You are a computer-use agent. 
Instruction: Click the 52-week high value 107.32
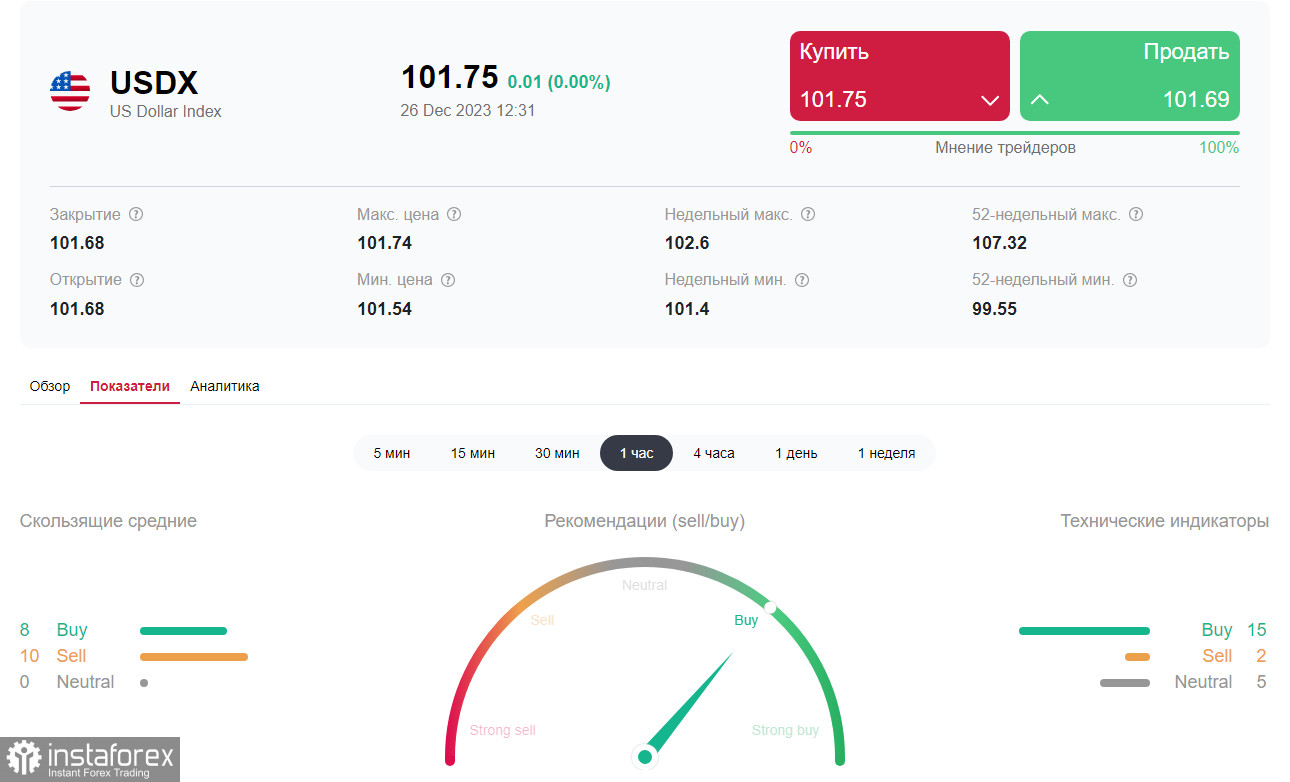1000,243
